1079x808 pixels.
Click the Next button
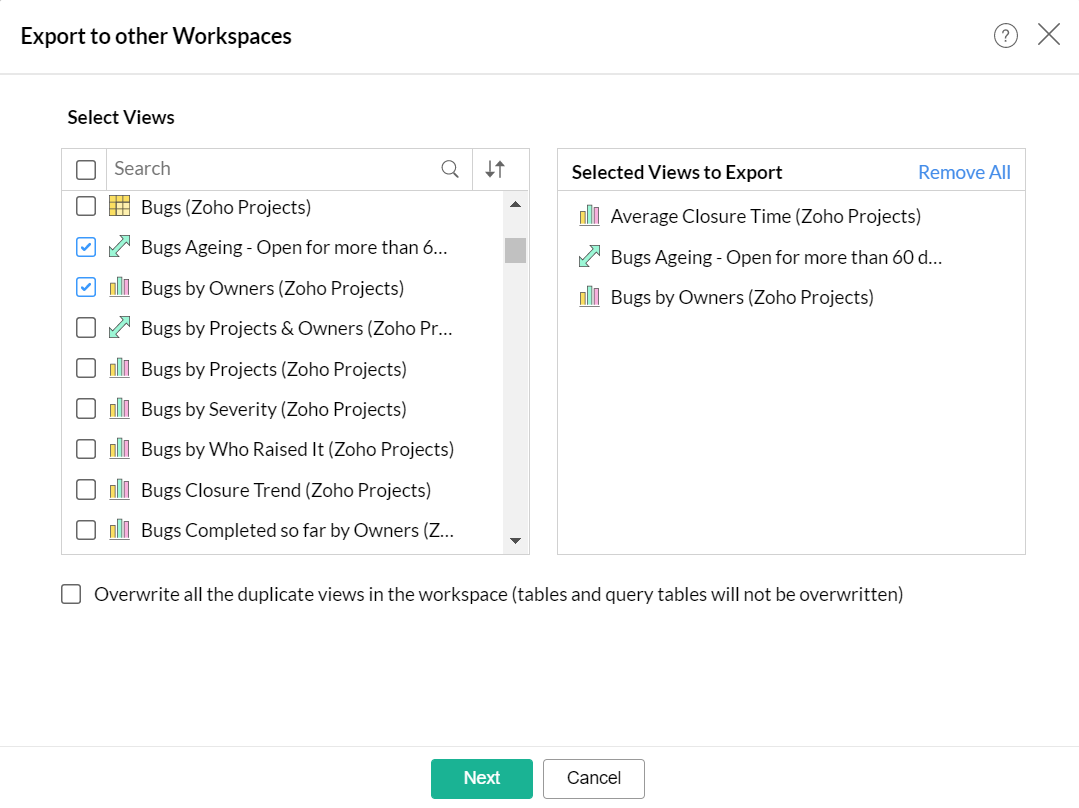coord(481,778)
